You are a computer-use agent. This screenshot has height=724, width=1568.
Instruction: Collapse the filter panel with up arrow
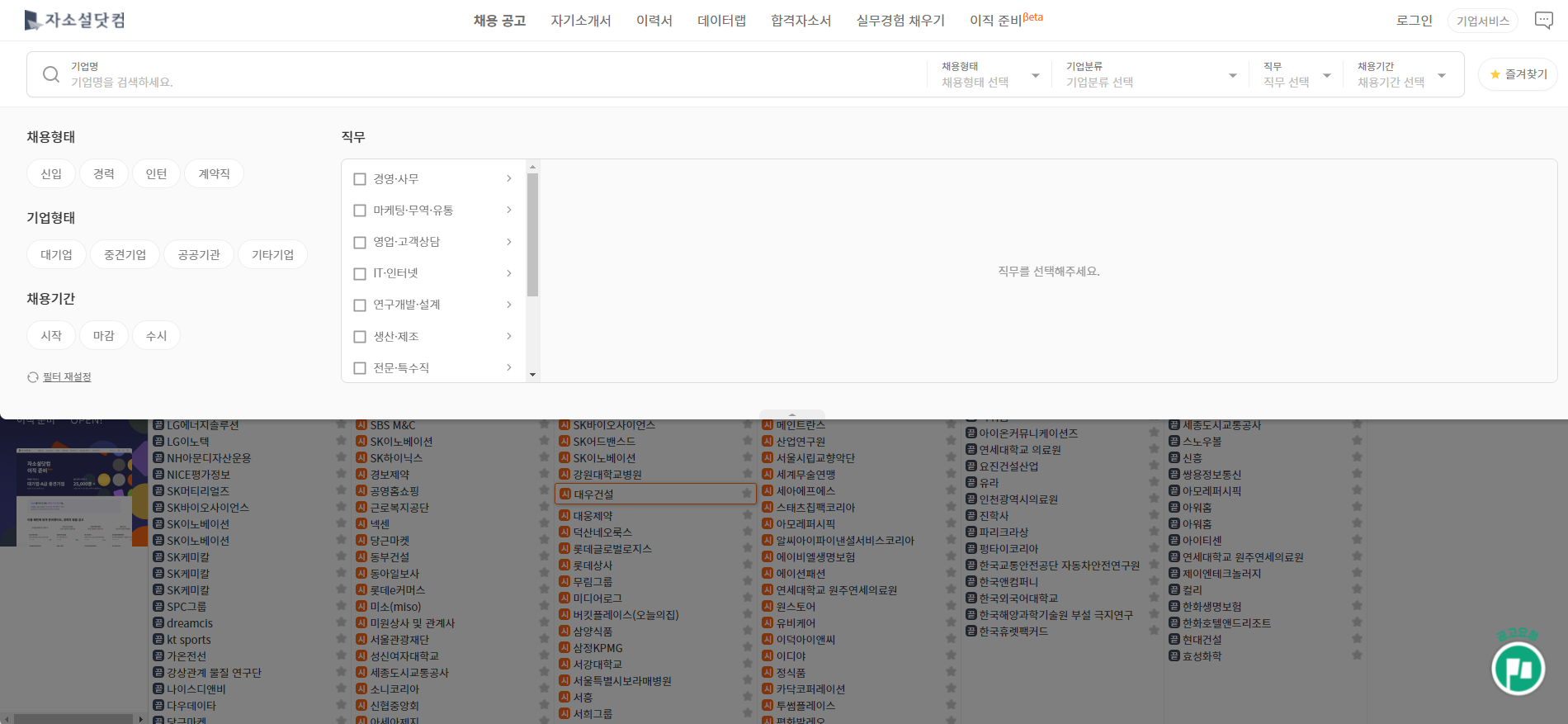pyautogui.click(x=792, y=415)
